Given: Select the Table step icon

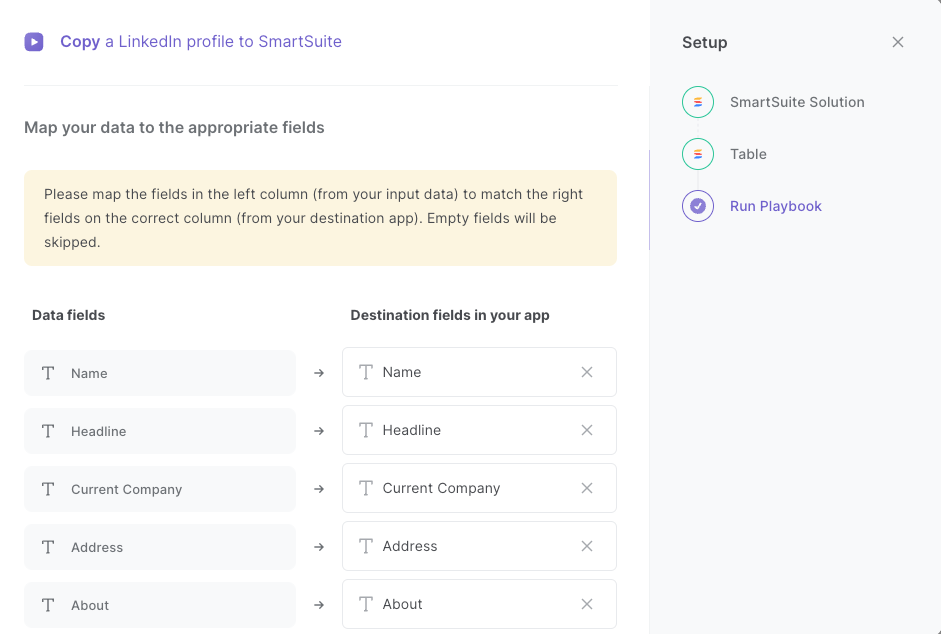Looking at the screenshot, I should [697, 154].
